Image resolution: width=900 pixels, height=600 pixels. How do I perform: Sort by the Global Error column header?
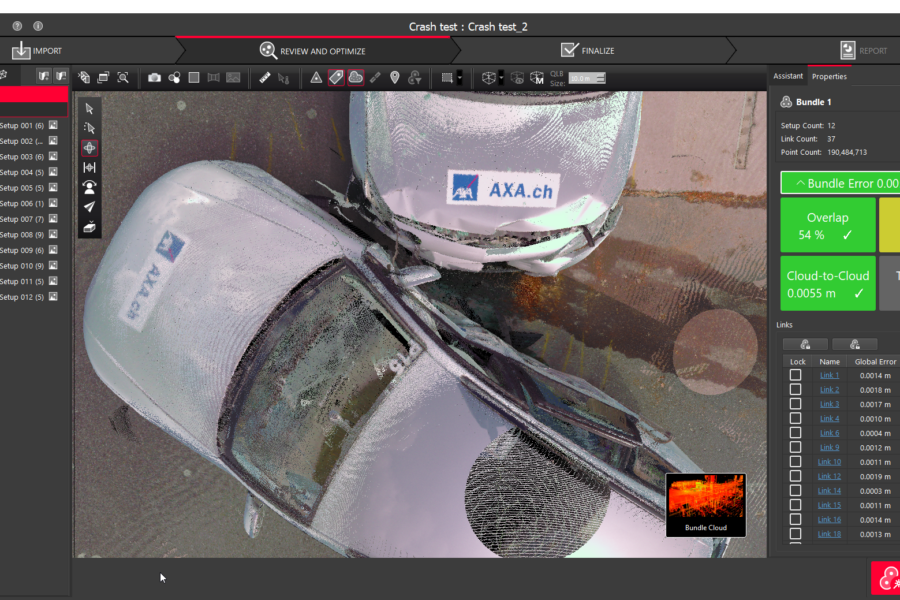(875, 362)
